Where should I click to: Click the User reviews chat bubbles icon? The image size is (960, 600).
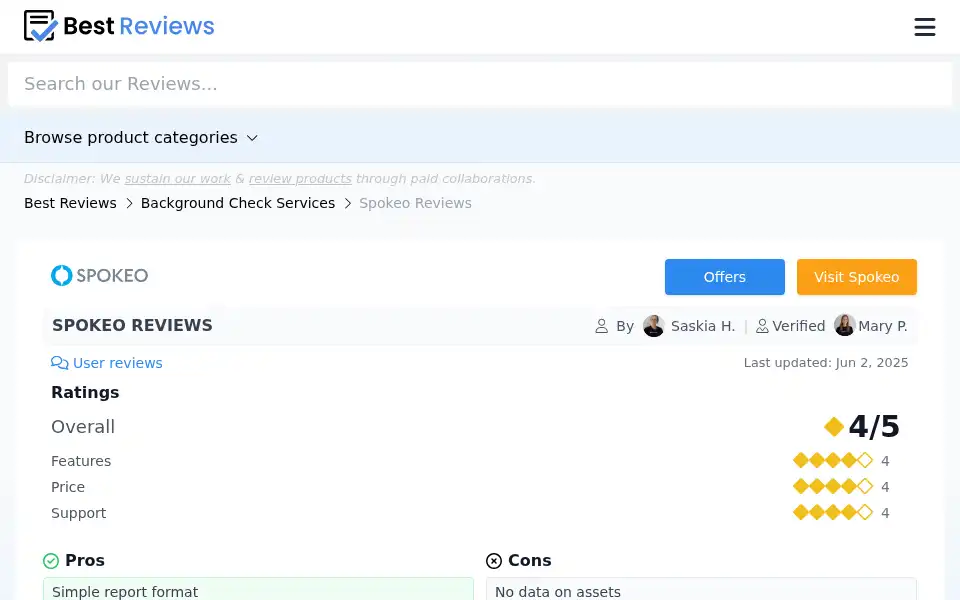(x=59, y=363)
